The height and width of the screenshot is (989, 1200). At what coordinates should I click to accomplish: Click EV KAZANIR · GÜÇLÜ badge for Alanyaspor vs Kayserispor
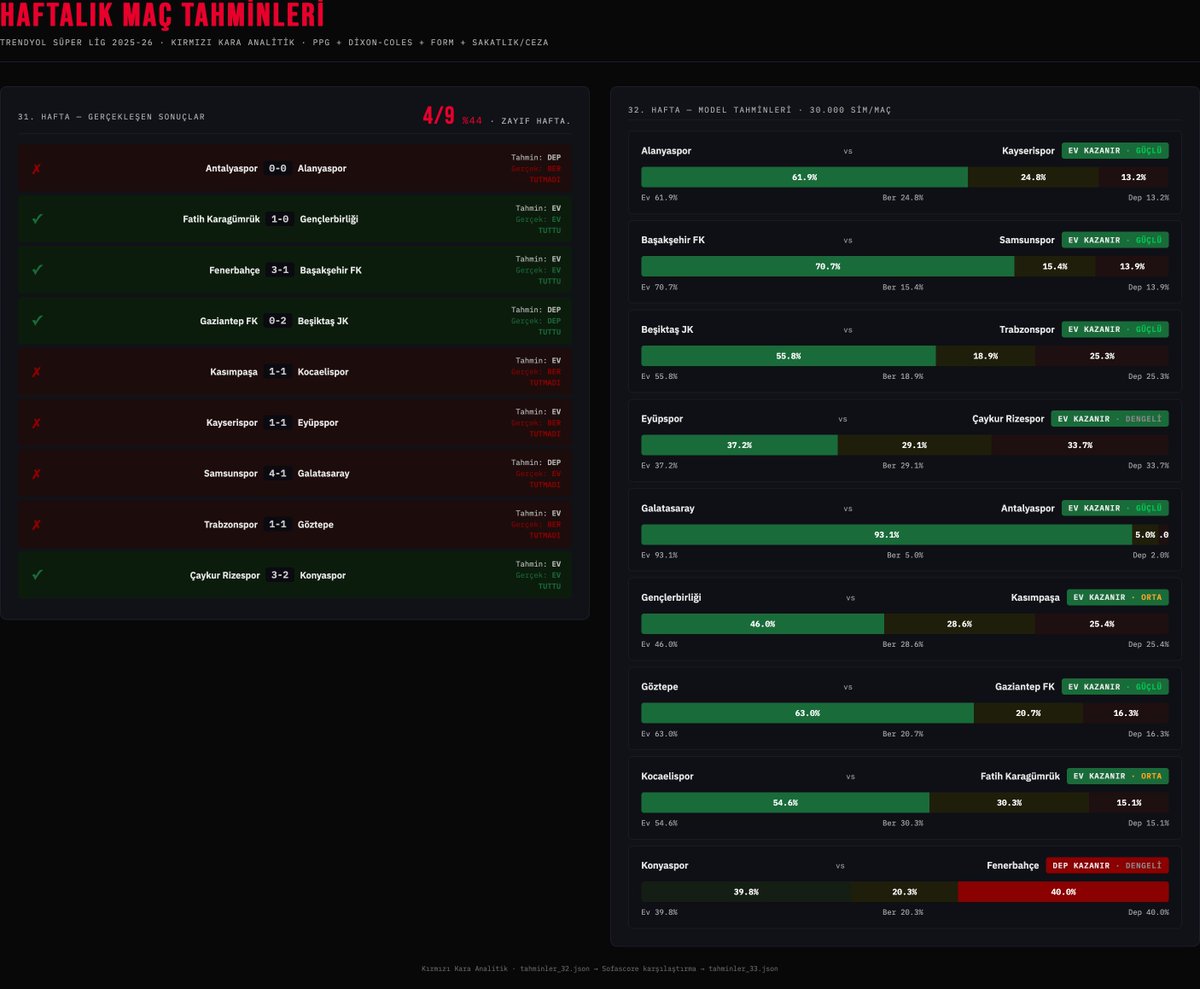(x=1115, y=151)
